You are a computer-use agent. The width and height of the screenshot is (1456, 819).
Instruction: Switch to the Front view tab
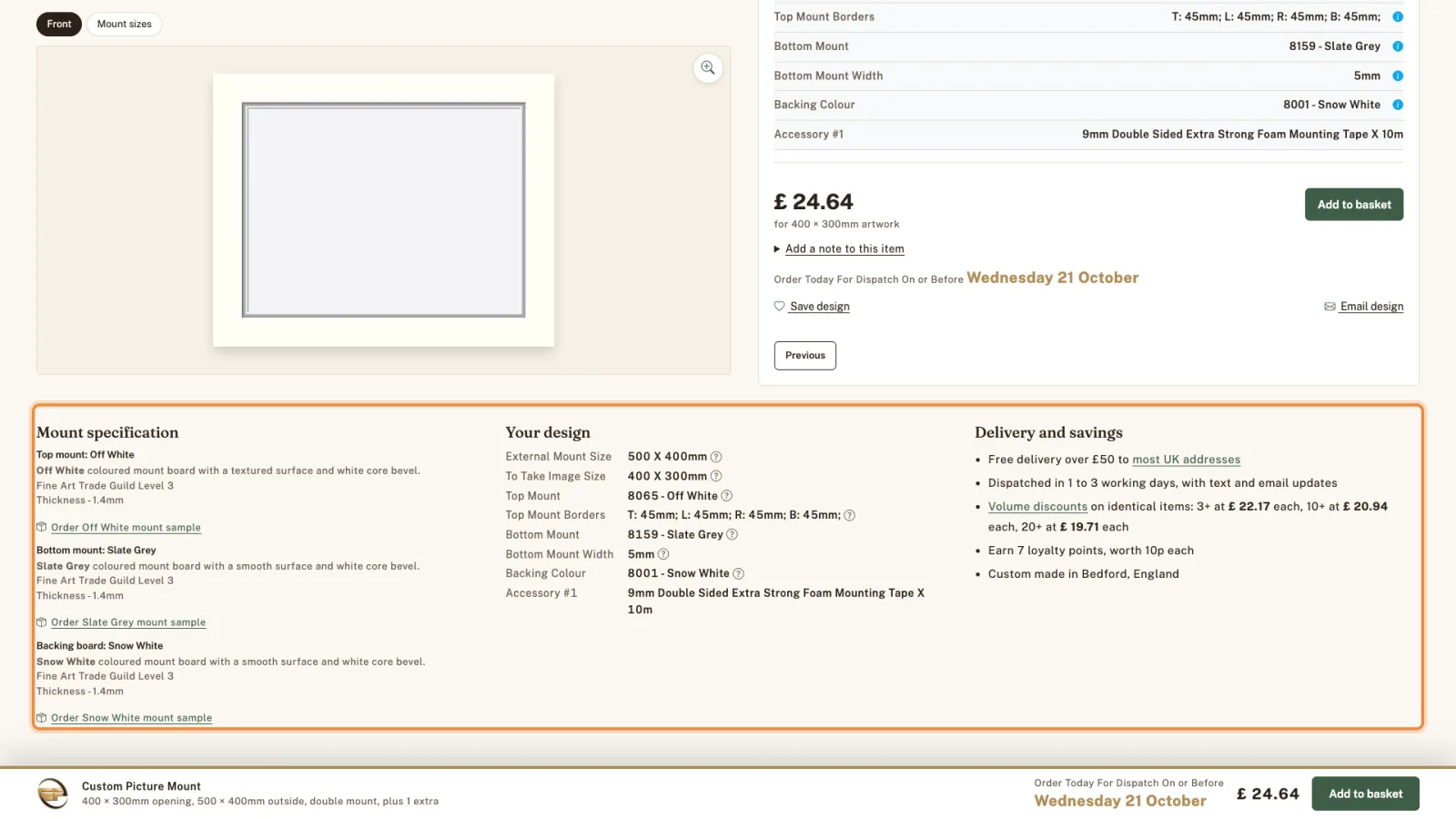(x=59, y=24)
